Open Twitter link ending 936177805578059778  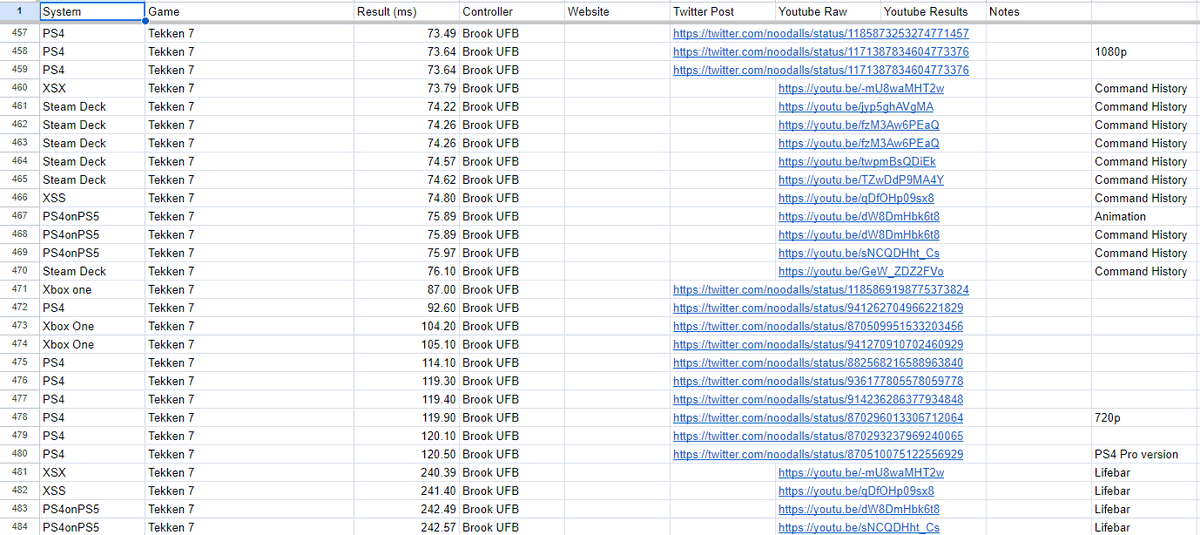(x=818, y=381)
